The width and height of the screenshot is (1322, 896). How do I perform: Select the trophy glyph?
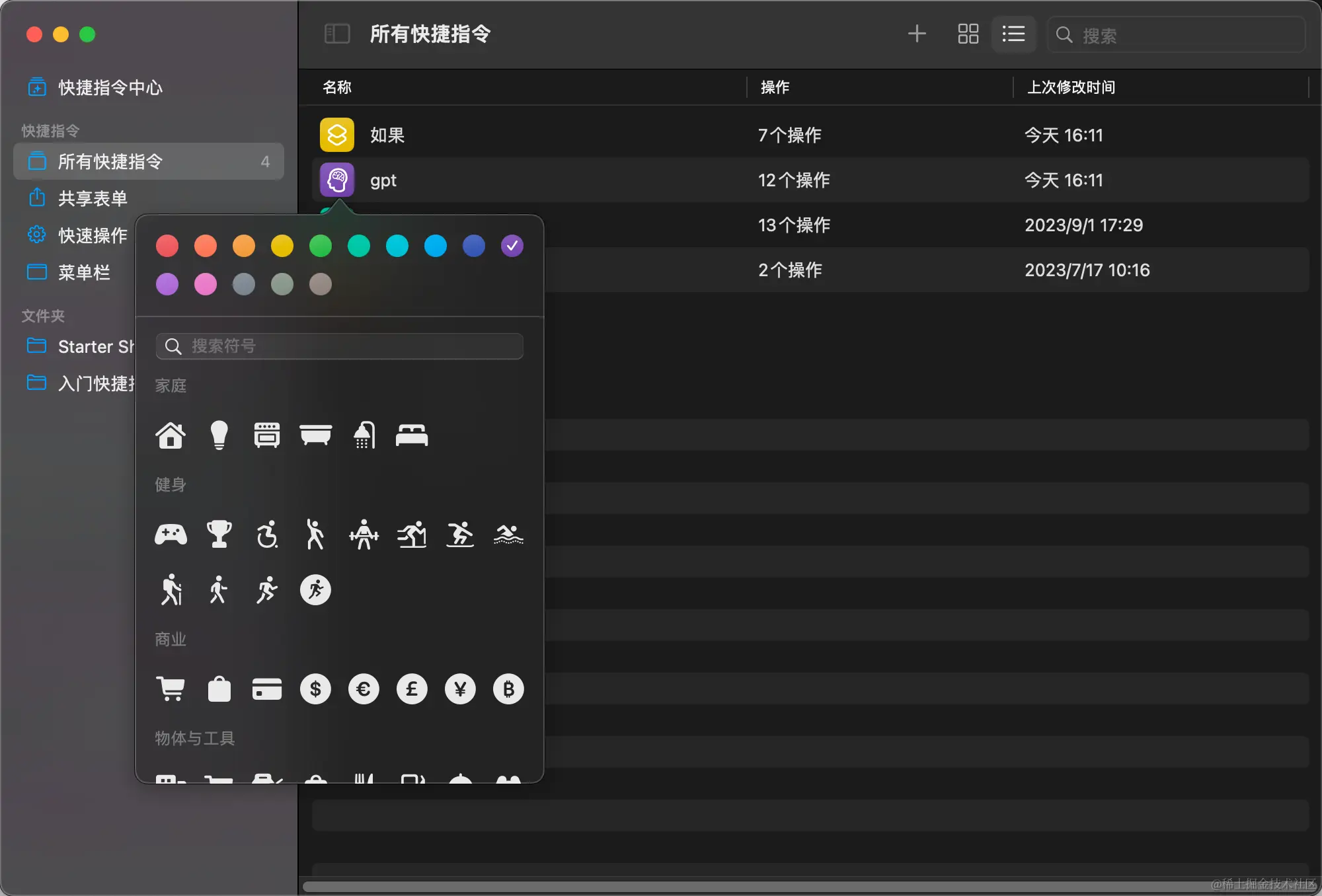click(x=219, y=535)
